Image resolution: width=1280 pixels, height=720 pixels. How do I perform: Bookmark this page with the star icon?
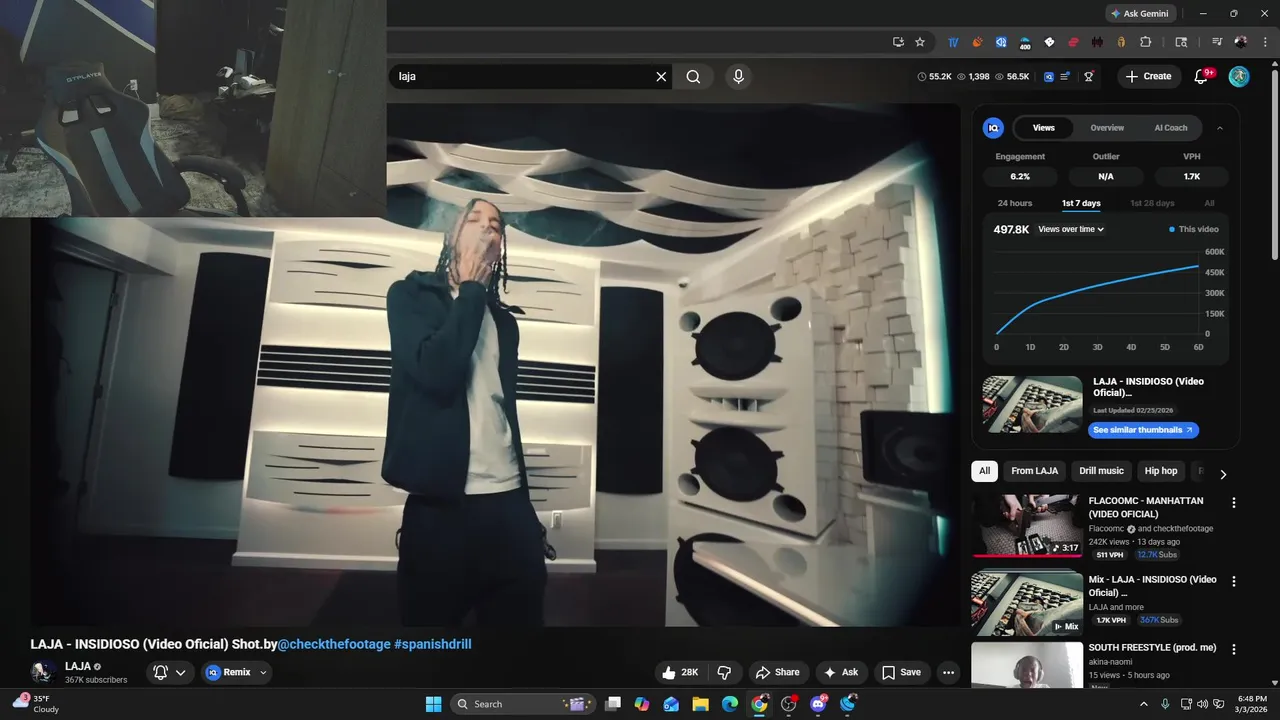tap(920, 42)
